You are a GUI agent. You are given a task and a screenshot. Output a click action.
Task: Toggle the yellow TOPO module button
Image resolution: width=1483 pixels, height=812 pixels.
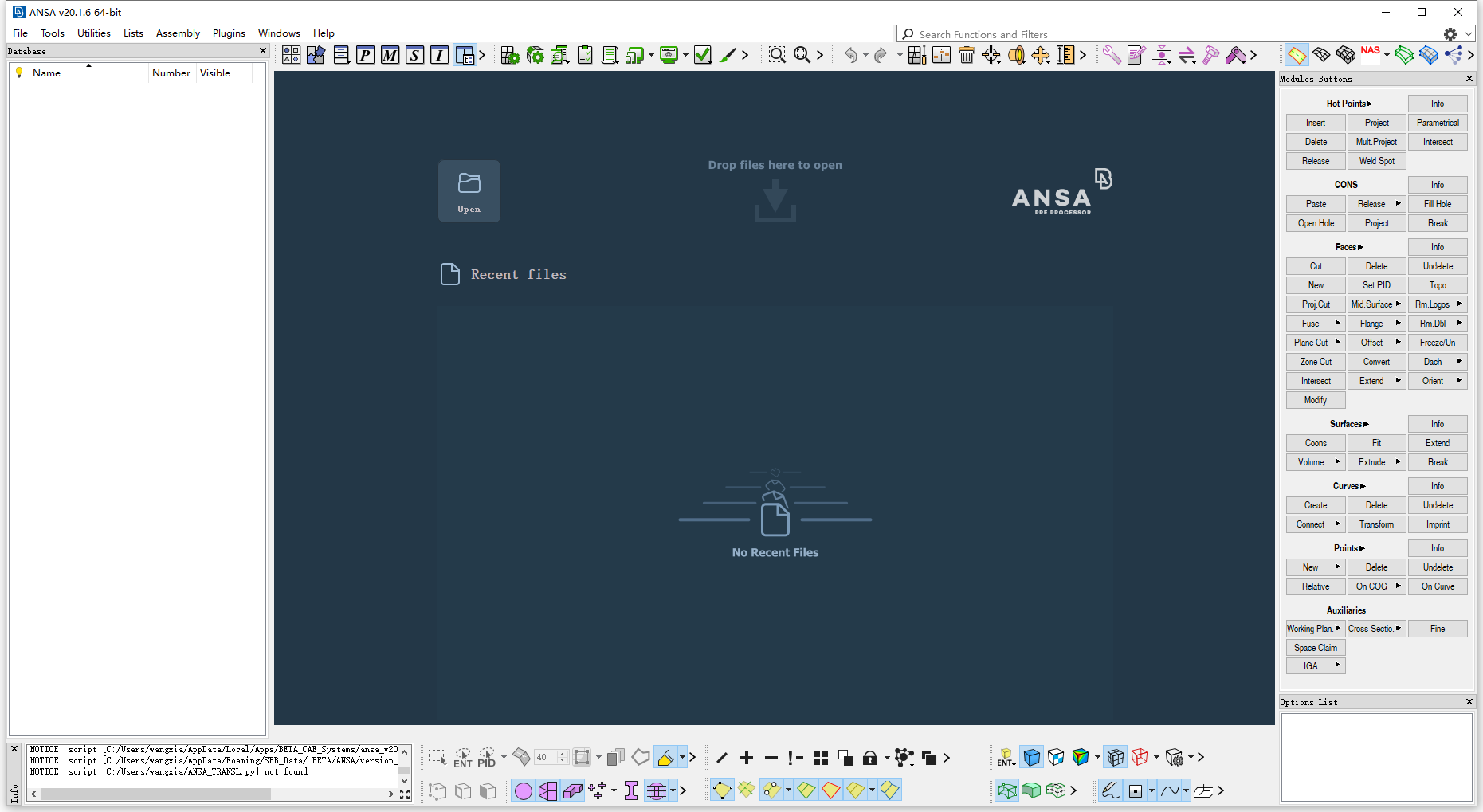[1297, 55]
